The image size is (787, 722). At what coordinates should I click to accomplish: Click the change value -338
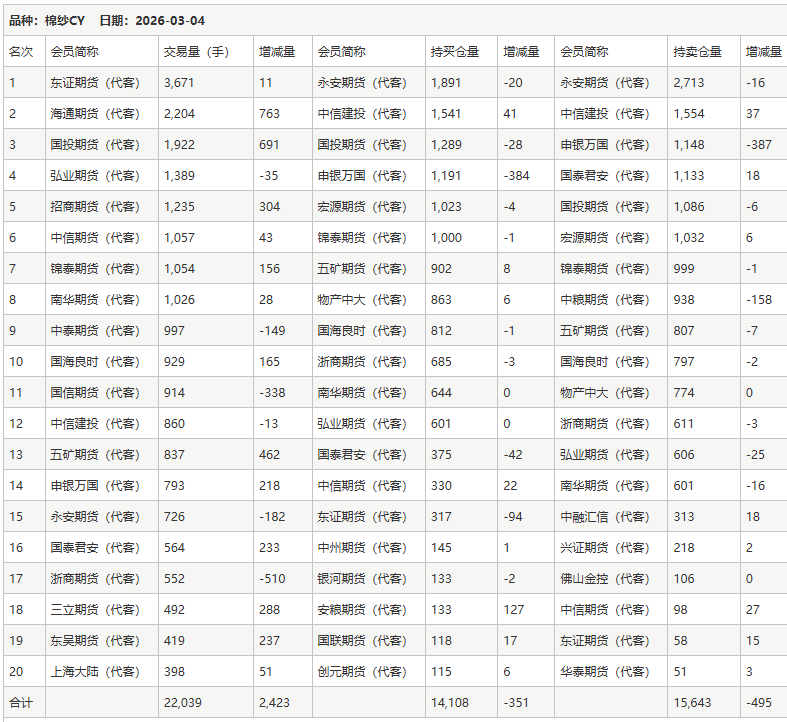[272, 393]
